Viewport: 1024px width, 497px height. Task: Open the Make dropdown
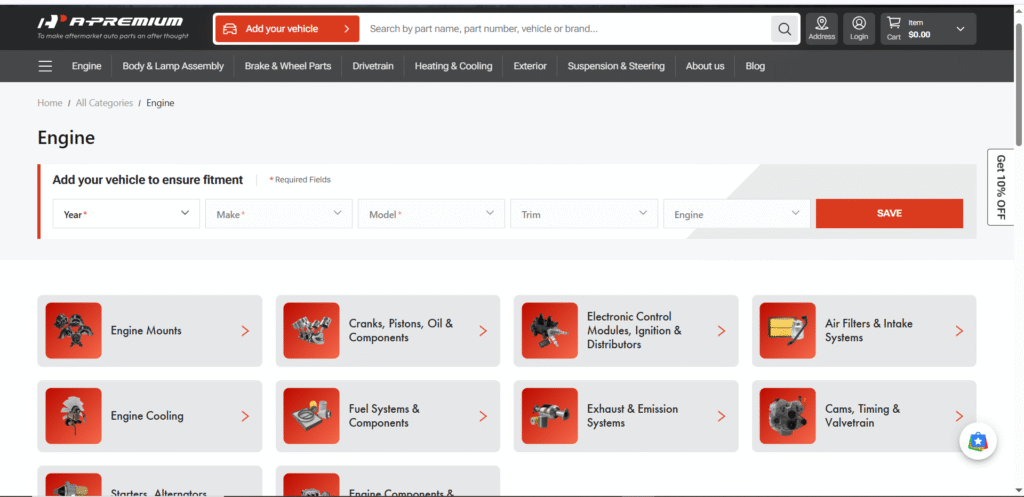279,214
